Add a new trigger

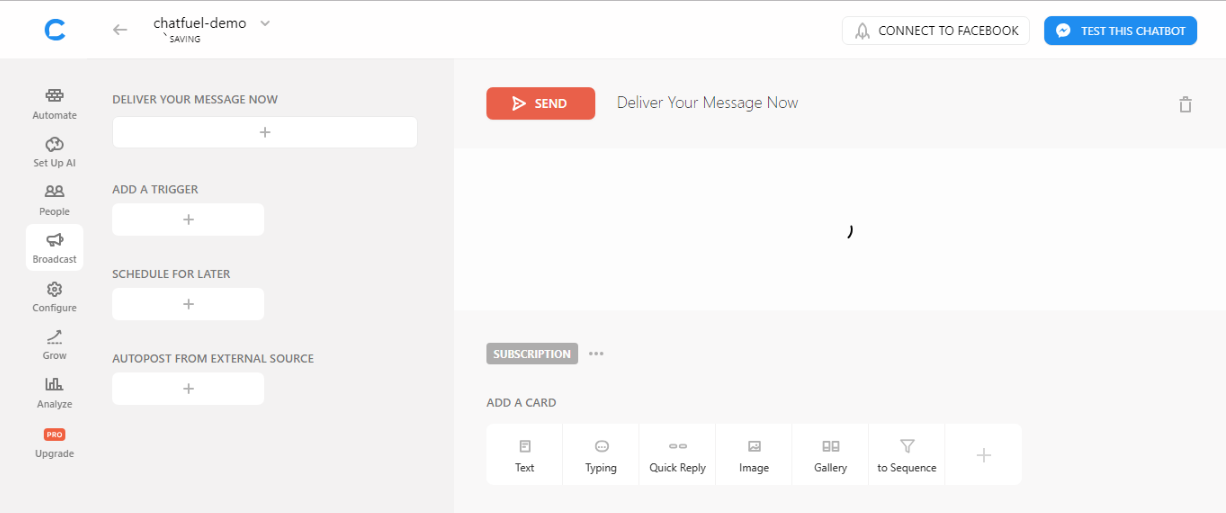click(188, 220)
